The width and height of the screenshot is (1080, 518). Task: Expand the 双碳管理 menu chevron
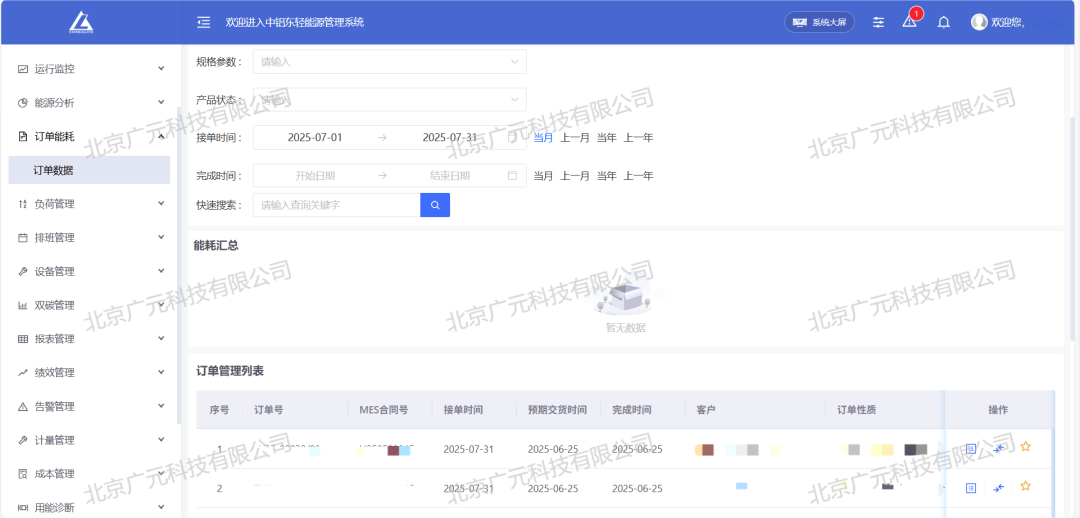coord(161,304)
